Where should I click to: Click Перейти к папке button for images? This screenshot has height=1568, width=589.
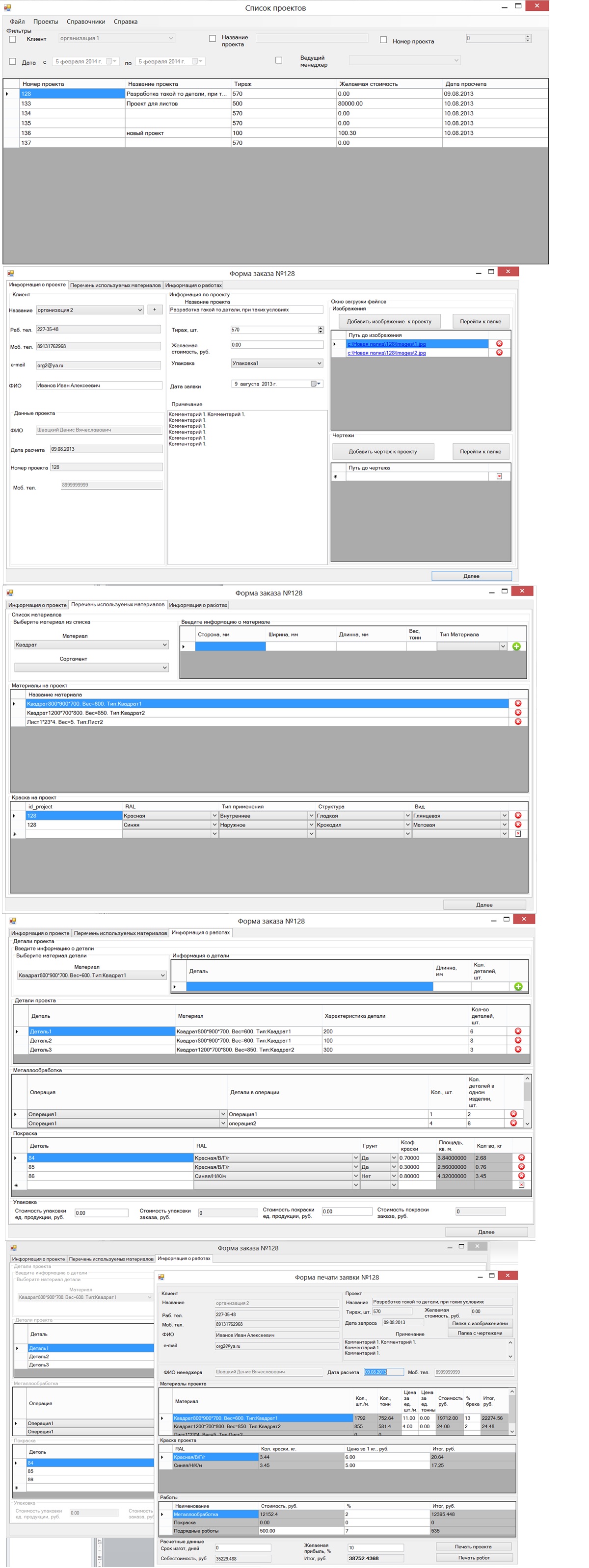click(481, 321)
